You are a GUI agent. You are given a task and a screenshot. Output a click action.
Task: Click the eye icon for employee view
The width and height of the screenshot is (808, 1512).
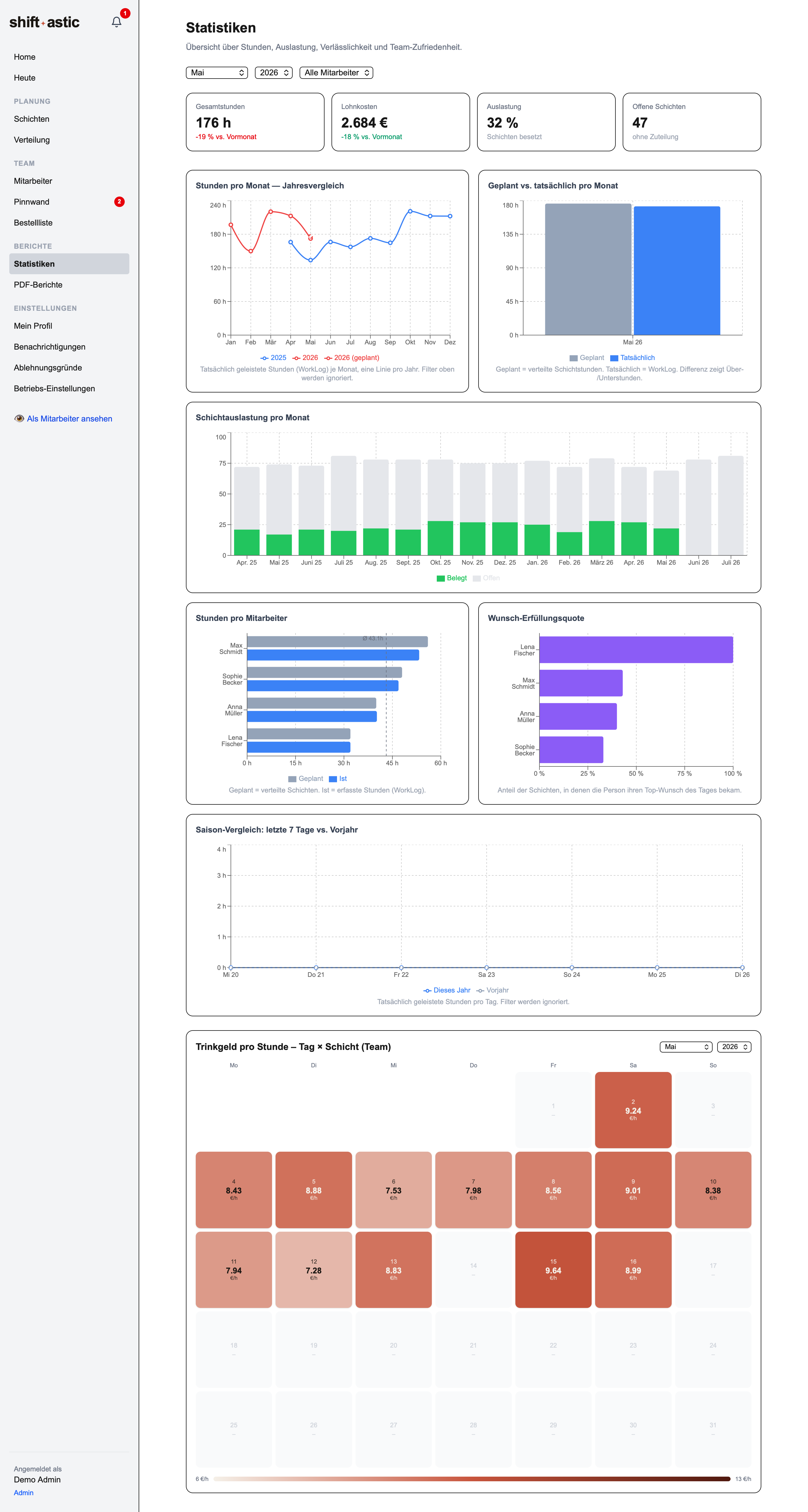(x=19, y=419)
